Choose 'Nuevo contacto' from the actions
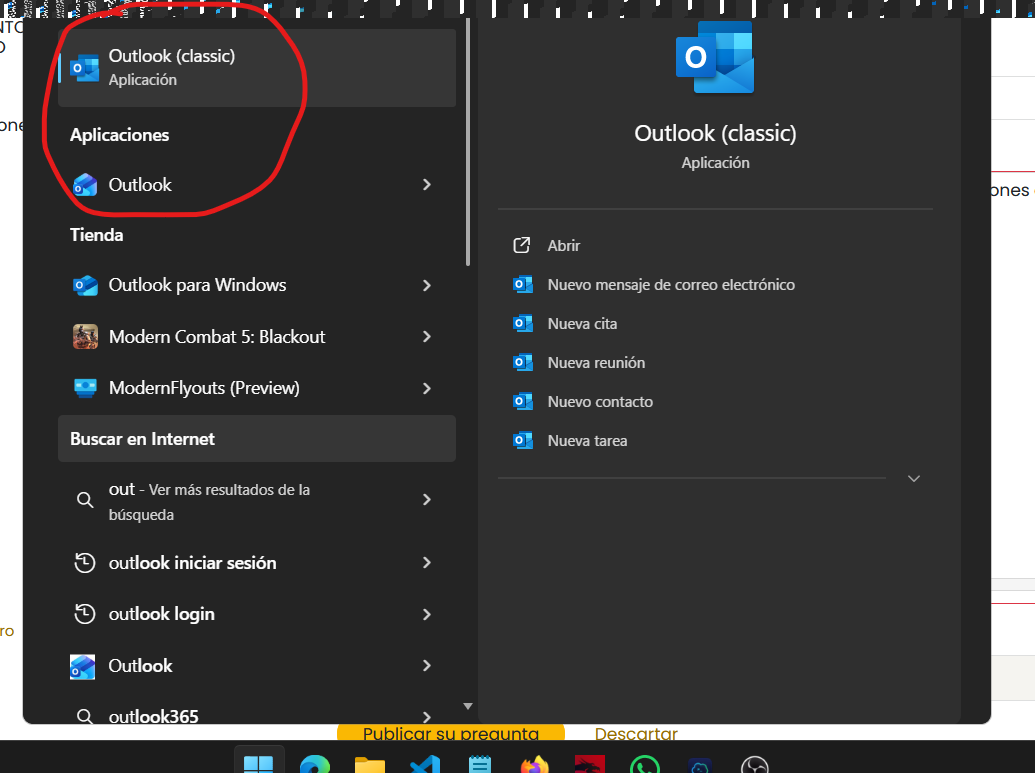Viewport: 1035px width, 773px height. 600,402
